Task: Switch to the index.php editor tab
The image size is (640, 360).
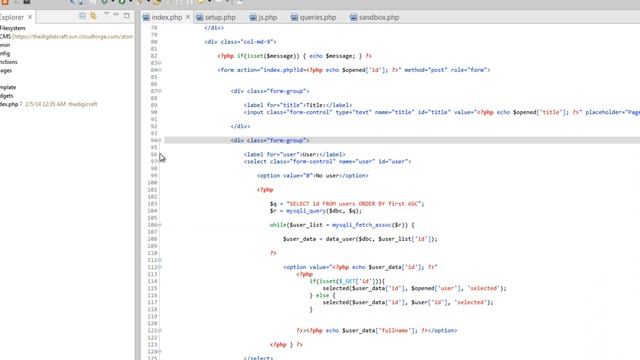Action: point(167,18)
